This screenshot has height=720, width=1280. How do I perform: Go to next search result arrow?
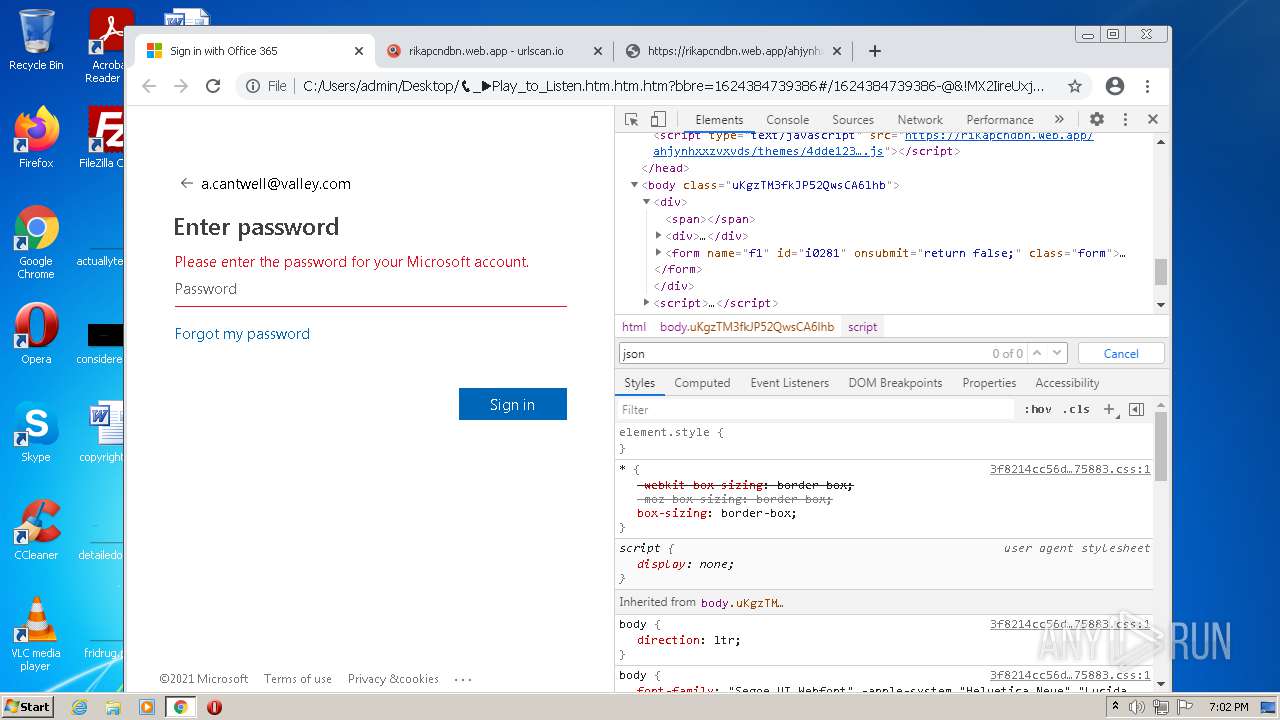point(1058,353)
